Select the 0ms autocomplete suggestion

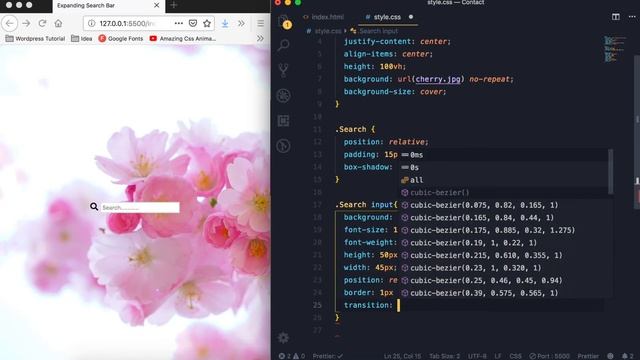(x=504, y=155)
